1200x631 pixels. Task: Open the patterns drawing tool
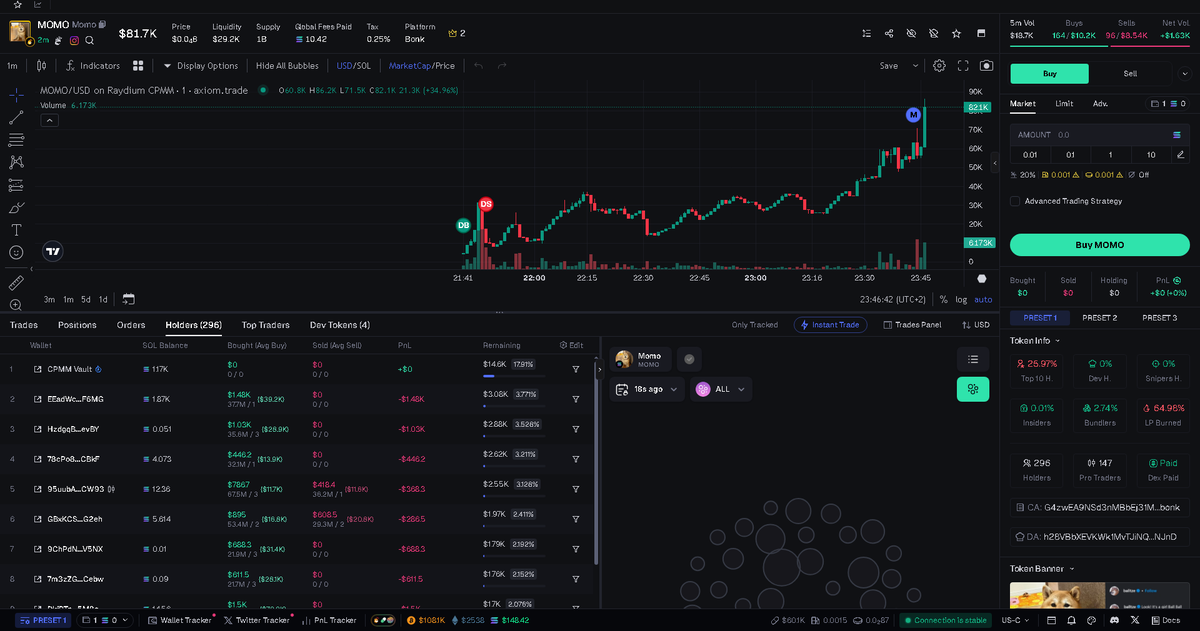(x=16, y=162)
